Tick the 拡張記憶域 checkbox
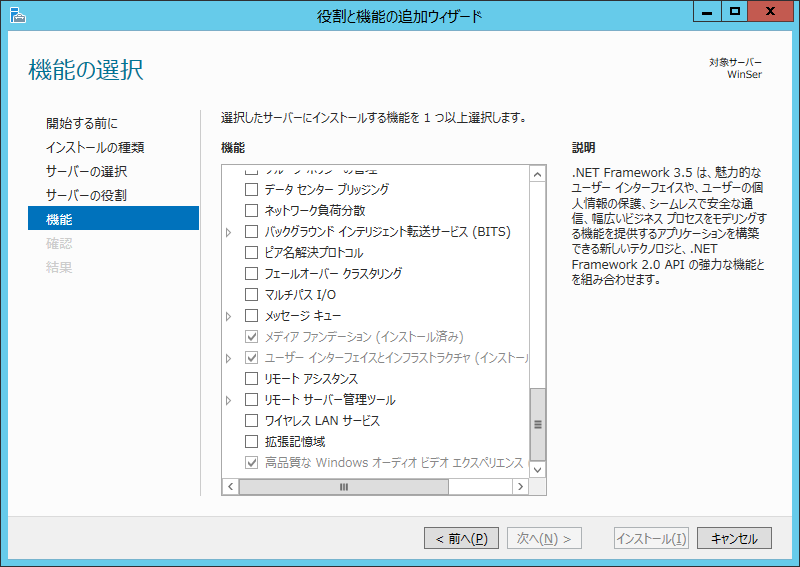Viewport: 800px width, 567px height. coord(252,441)
